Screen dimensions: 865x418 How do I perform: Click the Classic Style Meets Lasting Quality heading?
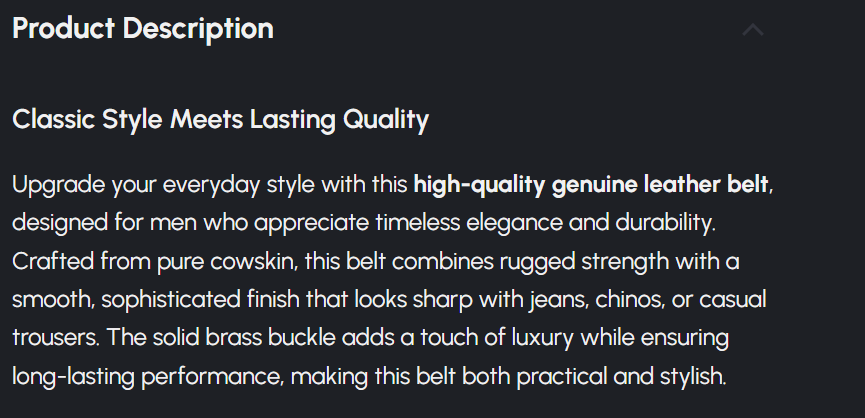(x=220, y=120)
